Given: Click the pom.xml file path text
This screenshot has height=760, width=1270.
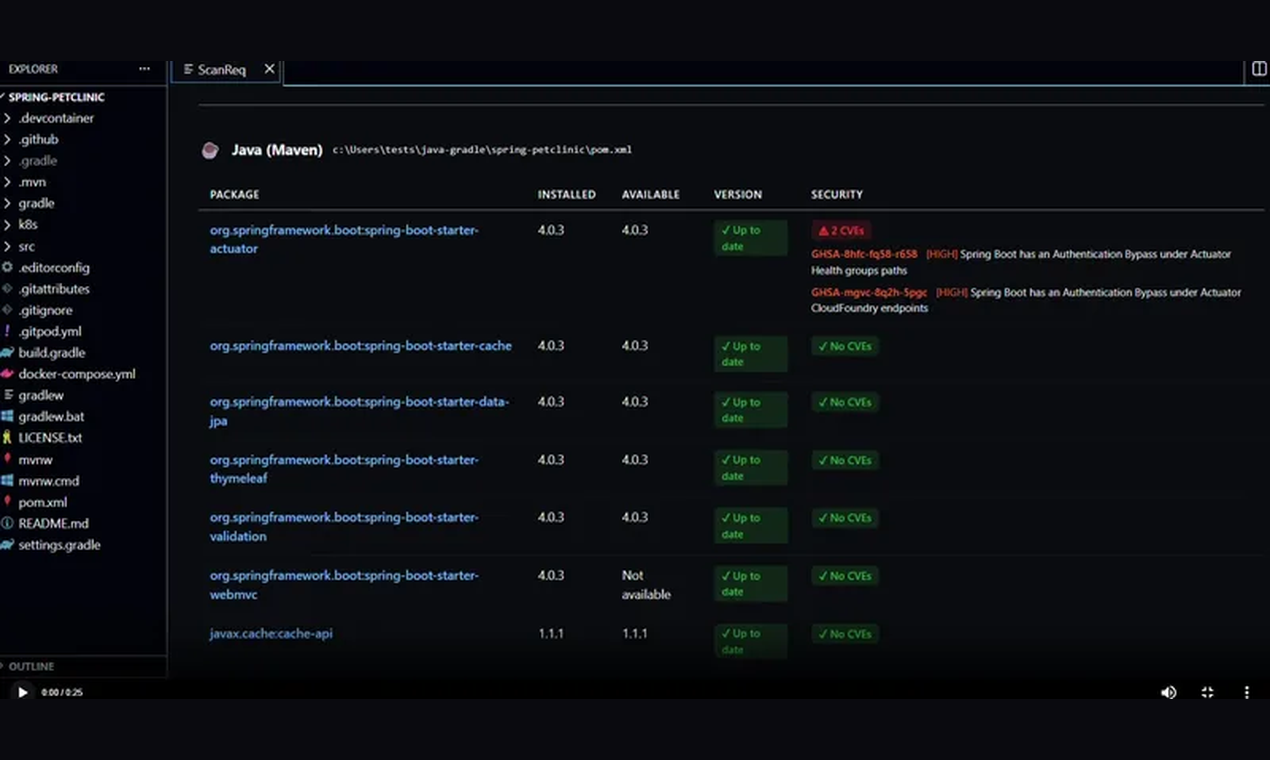Looking at the screenshot, I should tap(482, 150).
